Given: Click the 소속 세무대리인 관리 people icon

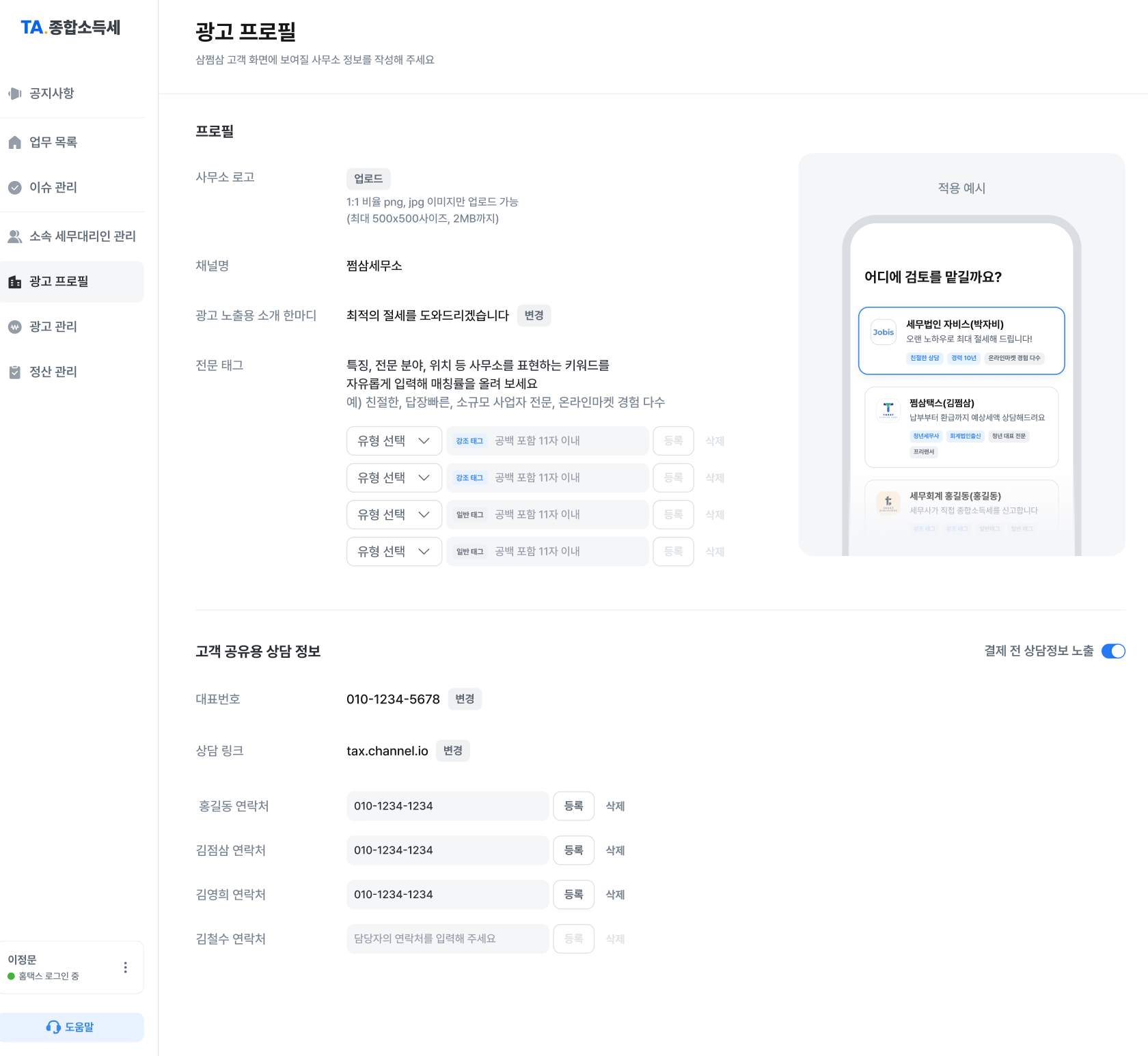Looking at the screenshot, I should [x=14, y=236].
